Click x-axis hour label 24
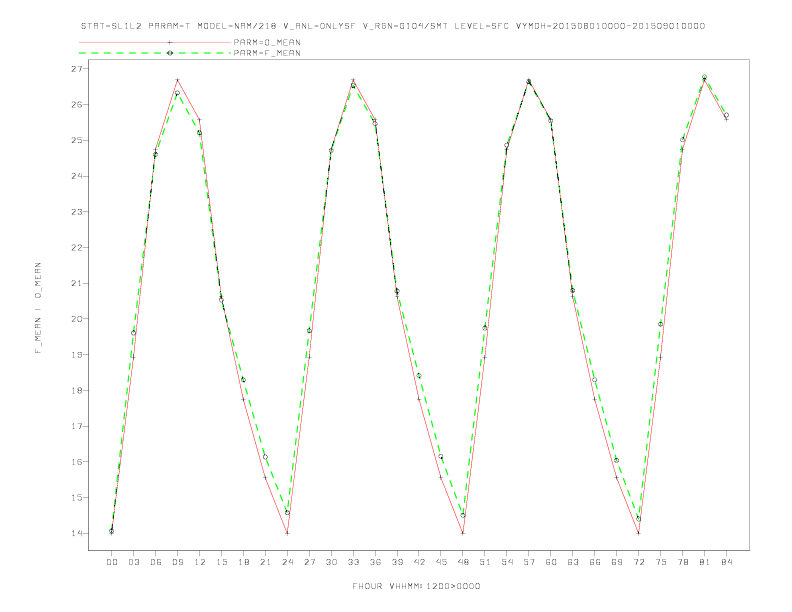The height and width of the screenshot is (612, 792). (287, 562)
